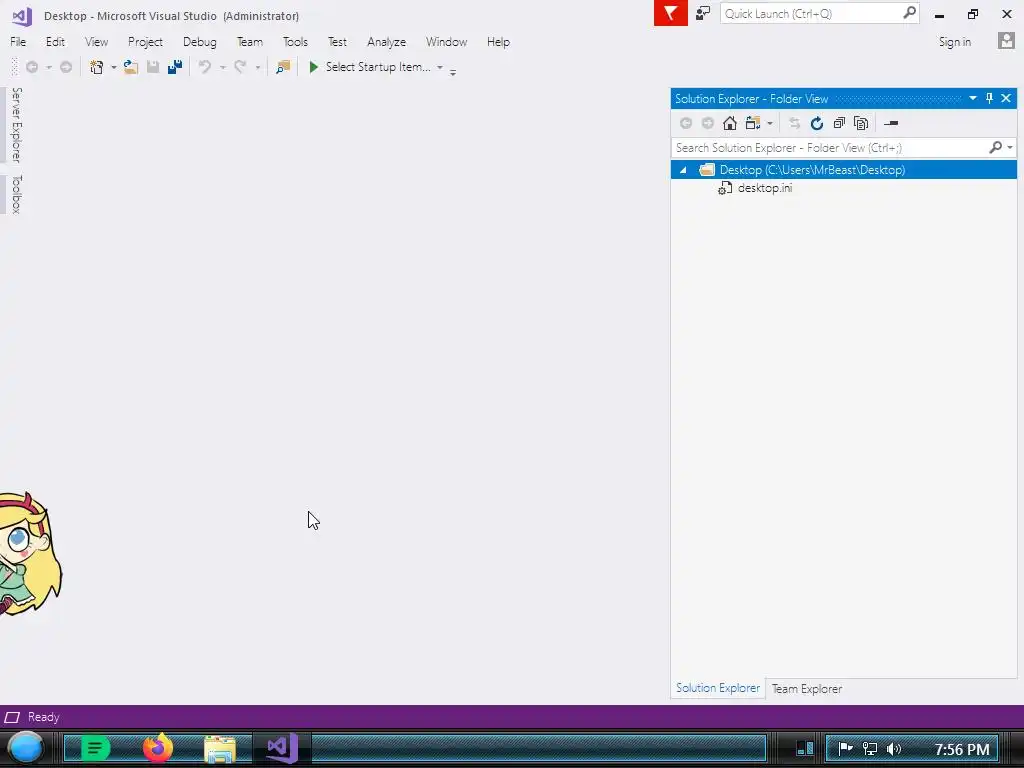Click the status bar rectangle icon
This screenshot has width=1024, height=768.
pos(12,717)
